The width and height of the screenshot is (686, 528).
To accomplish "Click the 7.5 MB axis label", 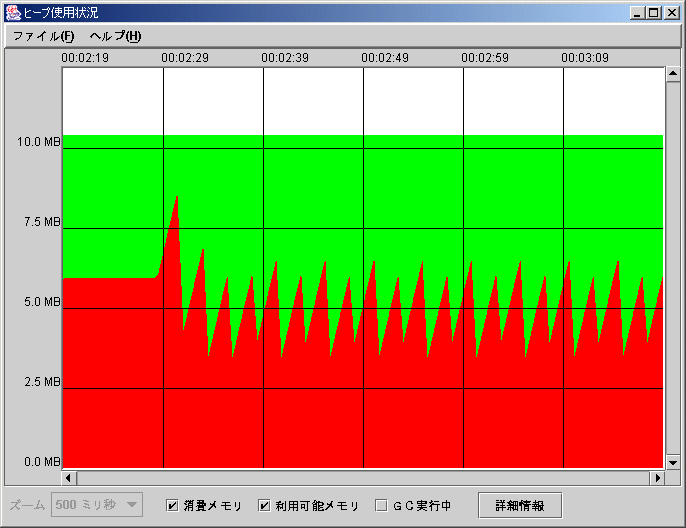I will pyautogui.click(x=42, y=222).
